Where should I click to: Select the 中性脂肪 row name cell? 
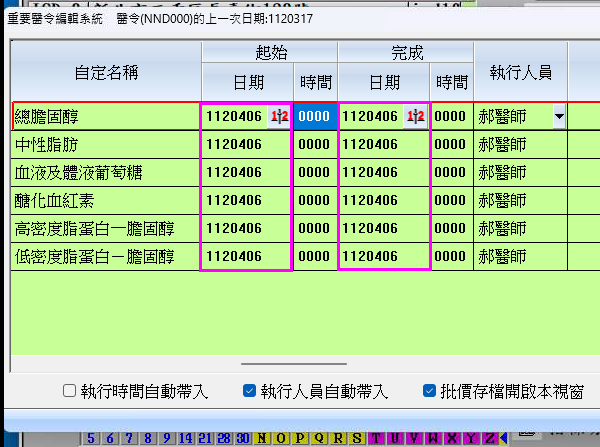[105, 144]
